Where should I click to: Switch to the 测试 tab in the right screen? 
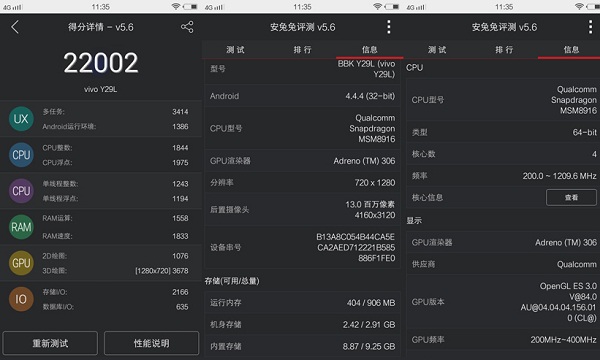pos(437,50)
